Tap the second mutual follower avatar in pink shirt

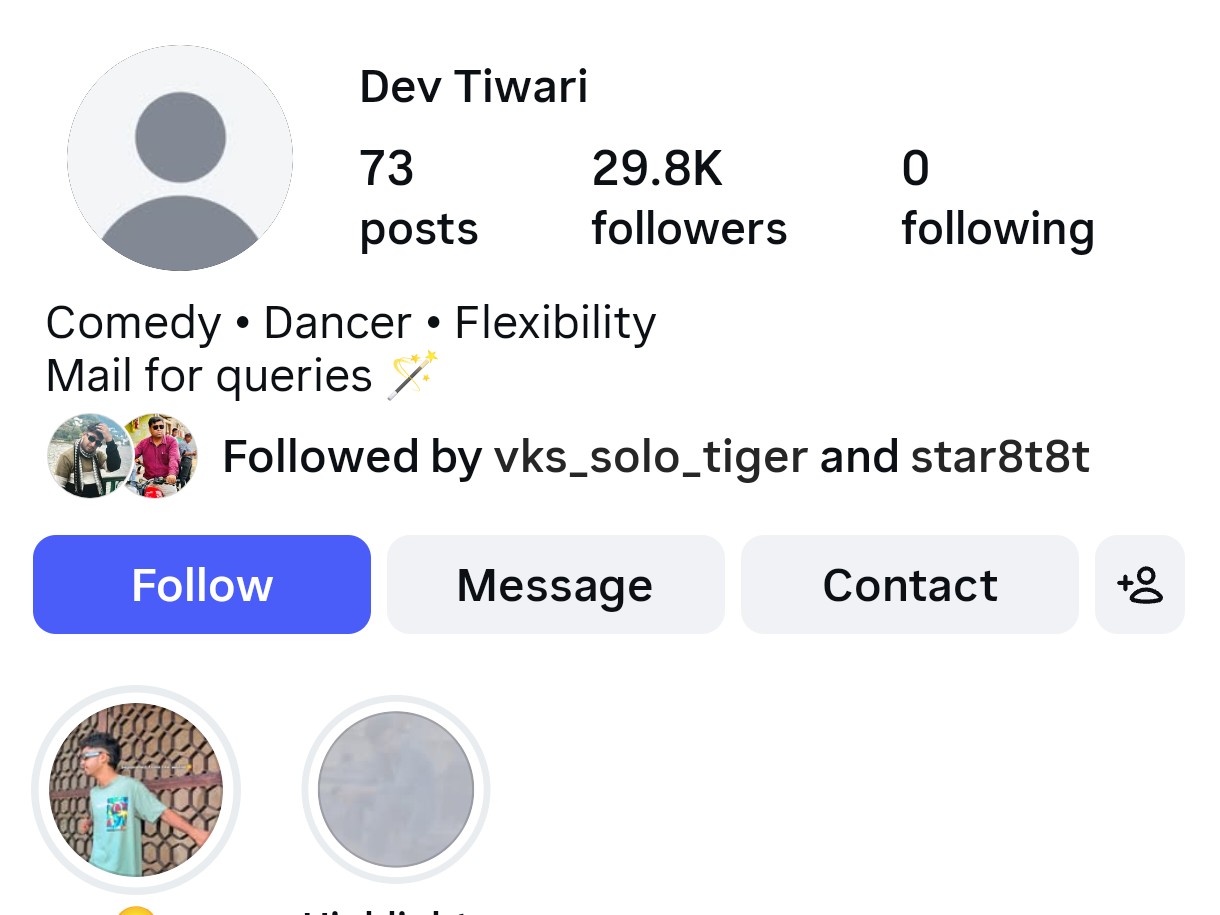[x=160, y=456]
